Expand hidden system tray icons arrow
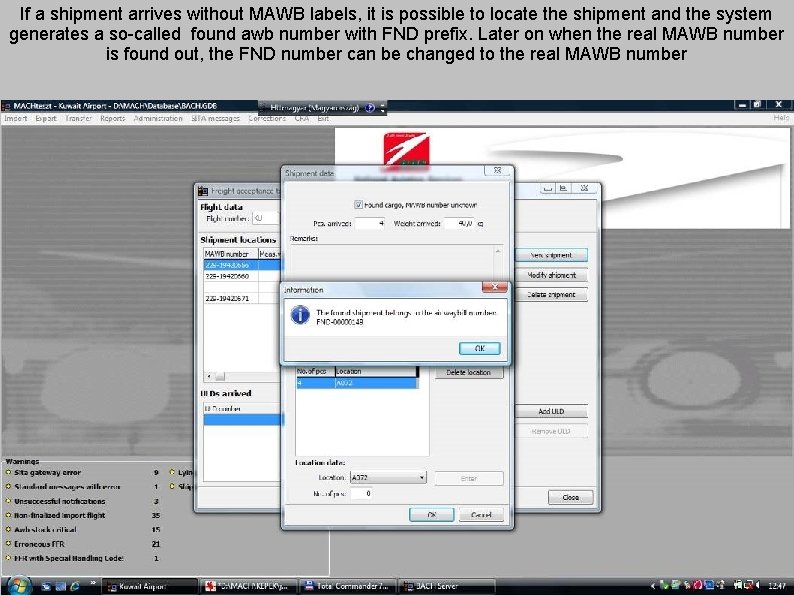The height and width of the screenshot is (595, 794). tap(653, 586)
